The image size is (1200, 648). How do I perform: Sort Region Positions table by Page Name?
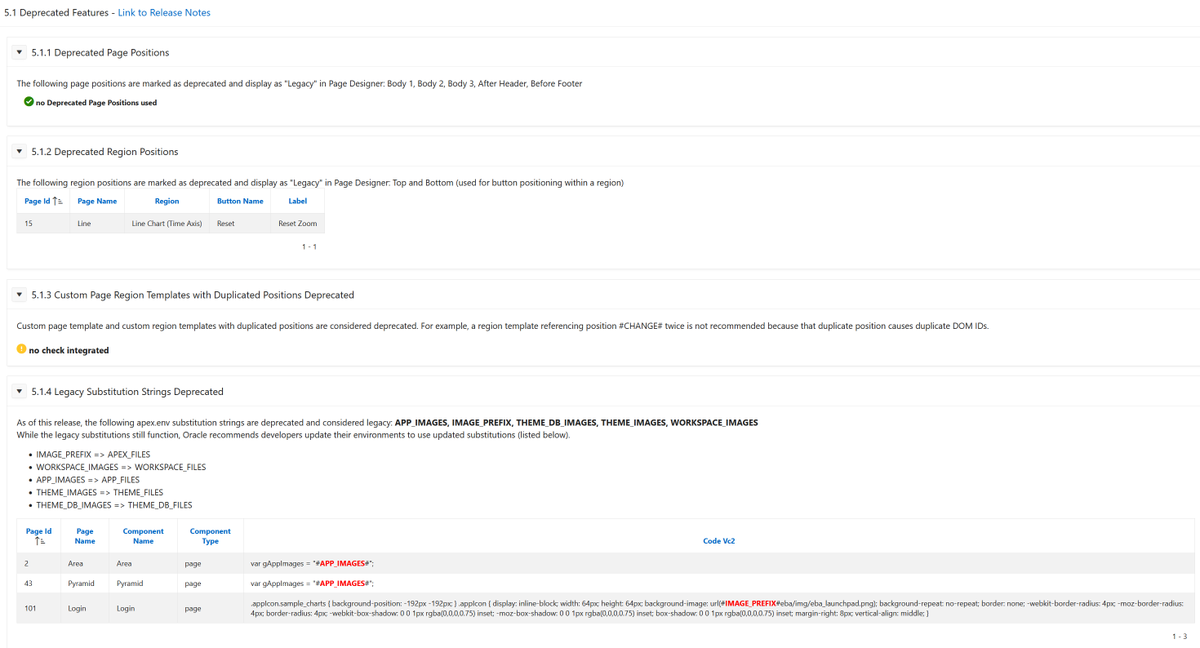coord(97,201)
